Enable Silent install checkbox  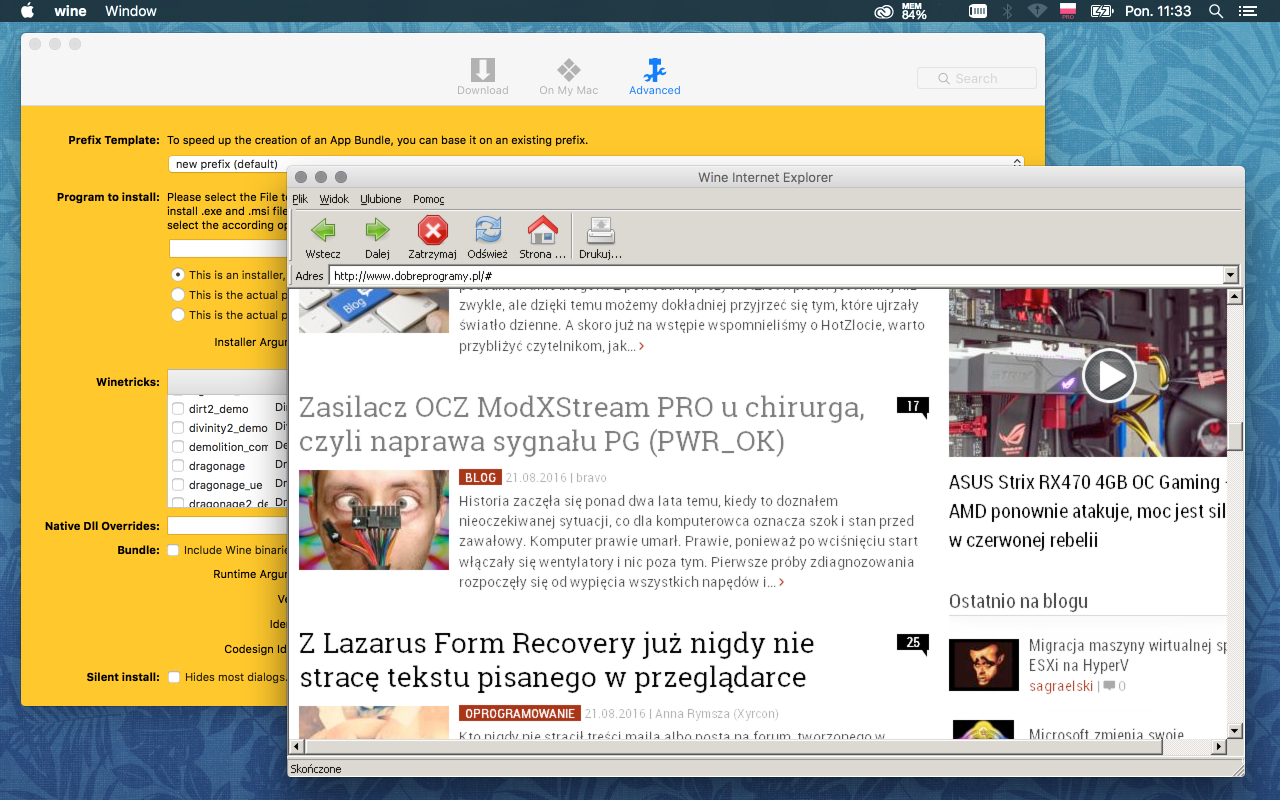tap(173, 677)
